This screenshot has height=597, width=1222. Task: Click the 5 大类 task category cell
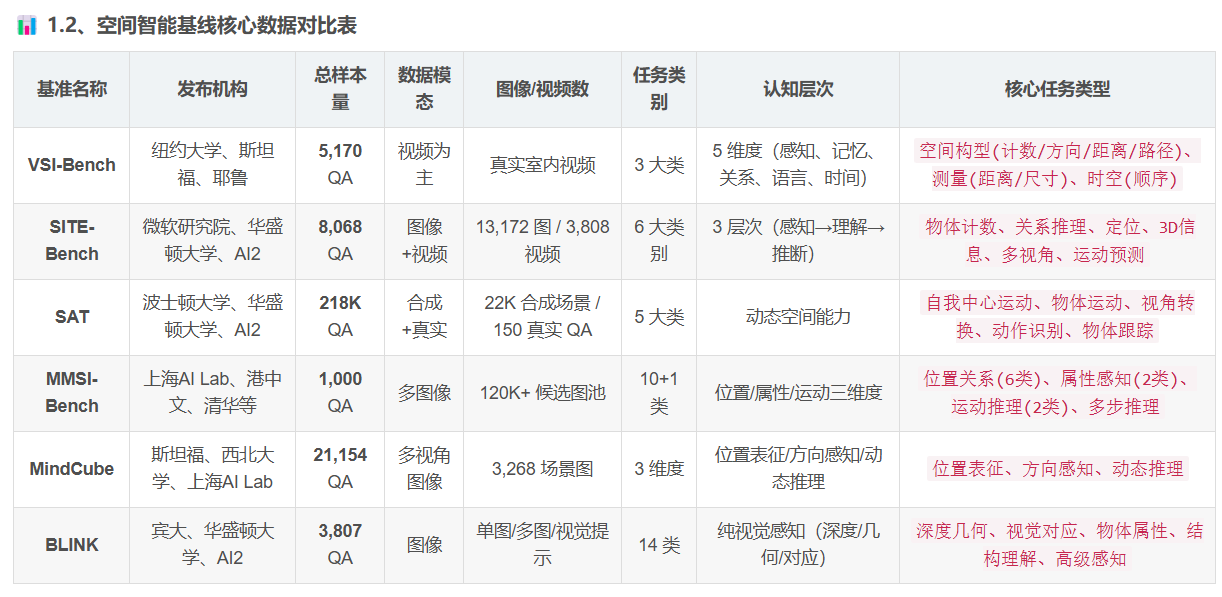[x=659, y=317]
